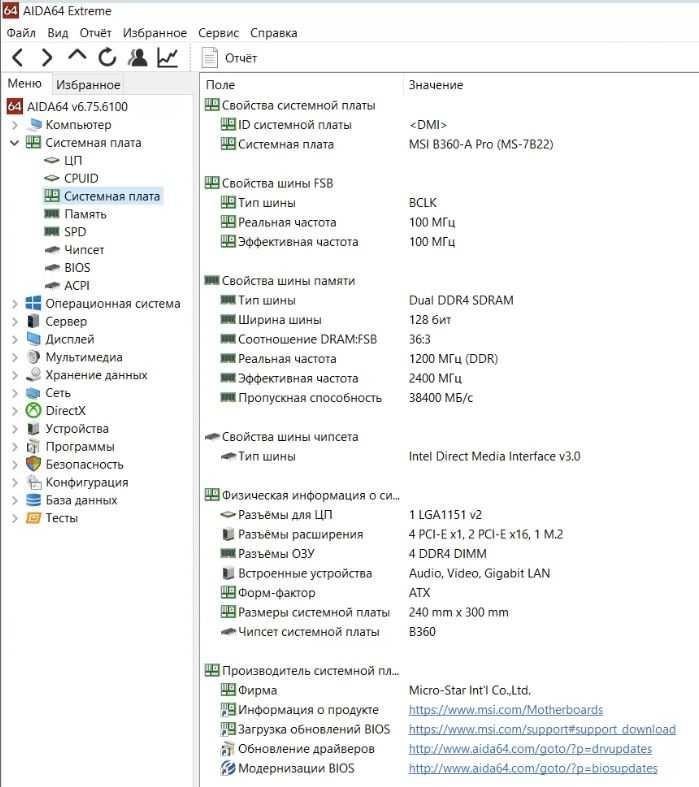Open the Избранное menu in menu bar

tap(155, 33)
